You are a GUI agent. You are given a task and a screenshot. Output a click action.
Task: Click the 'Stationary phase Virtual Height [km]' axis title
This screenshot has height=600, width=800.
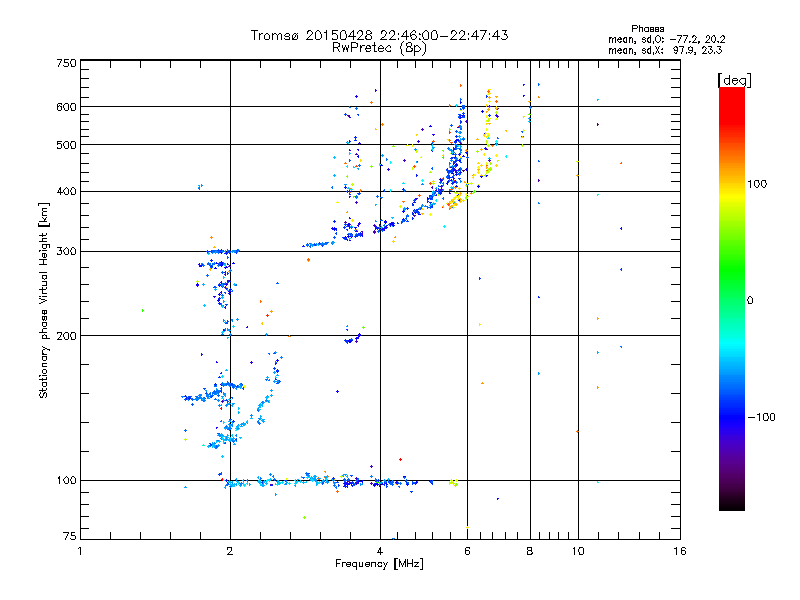[44, 300]
